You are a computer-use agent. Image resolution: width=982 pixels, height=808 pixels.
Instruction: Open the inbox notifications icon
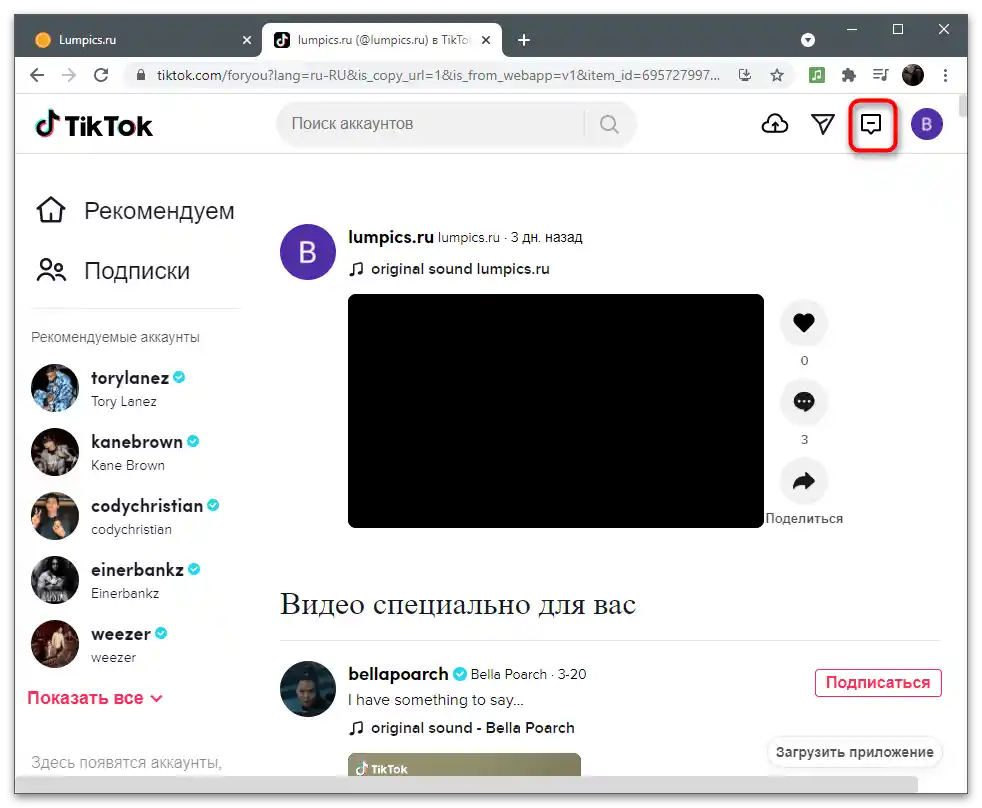[871, 124]
